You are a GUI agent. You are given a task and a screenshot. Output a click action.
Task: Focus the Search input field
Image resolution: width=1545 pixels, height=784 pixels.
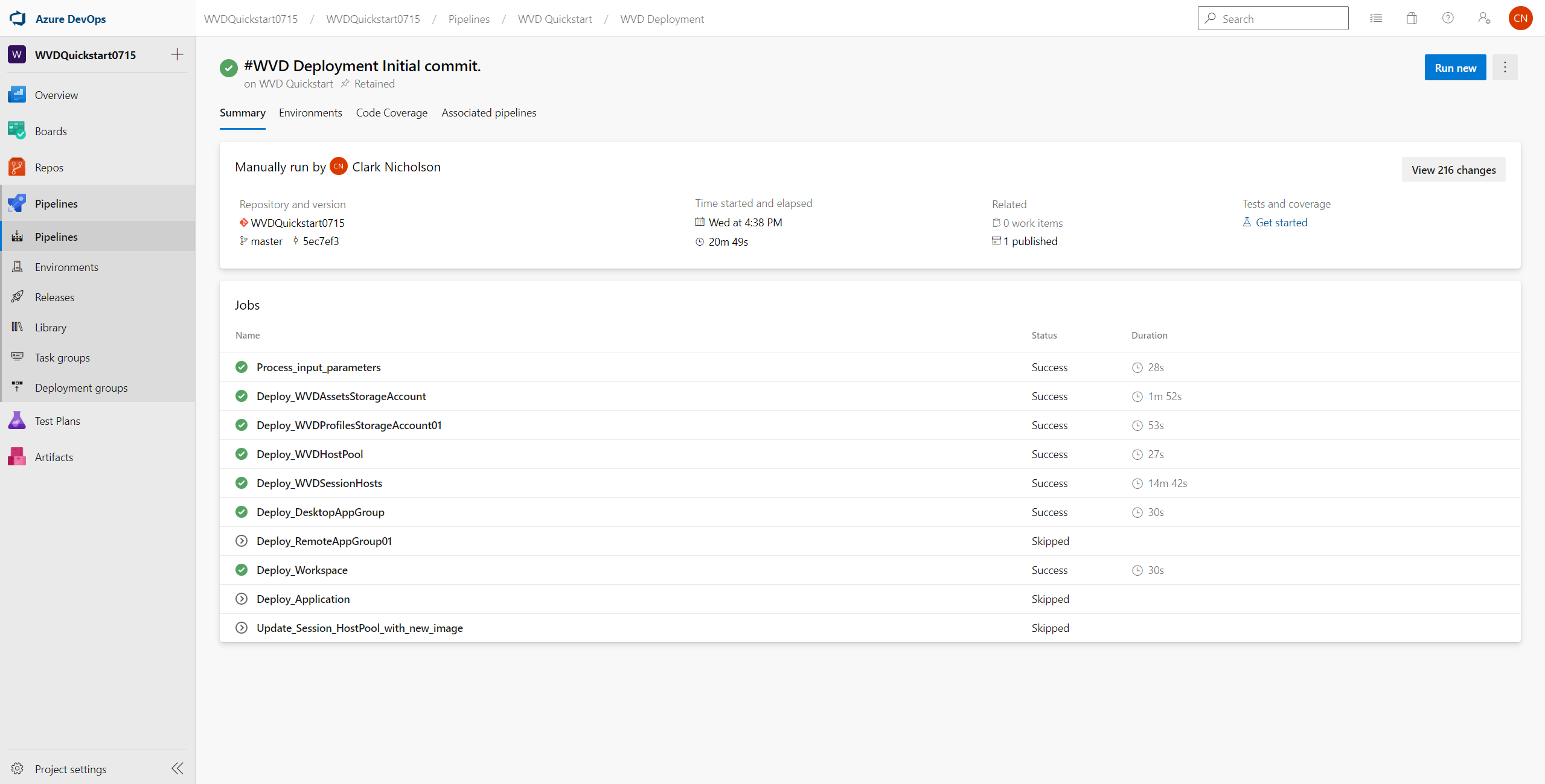[1273, 18]
